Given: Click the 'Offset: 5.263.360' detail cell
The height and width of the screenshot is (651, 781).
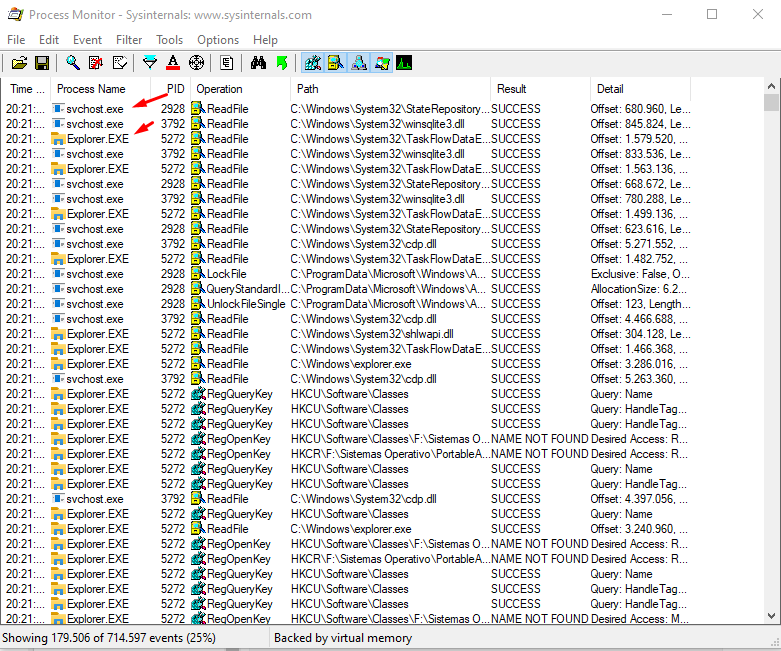Looking at the screenshot, I should click(639, 379).
